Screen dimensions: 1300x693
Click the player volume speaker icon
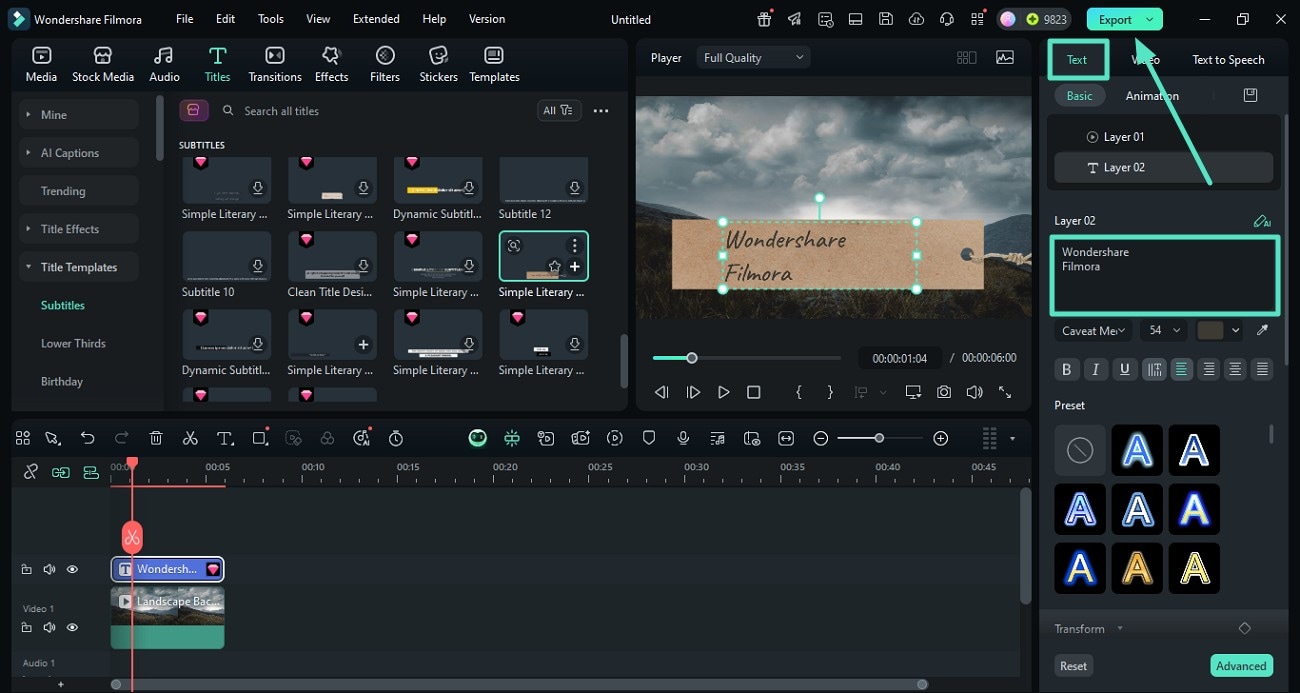(974, 392)
